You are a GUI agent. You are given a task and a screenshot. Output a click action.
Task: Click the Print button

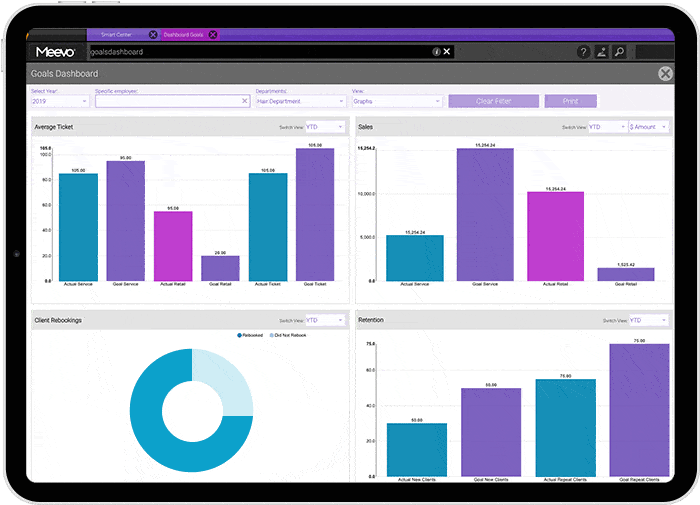570,101
